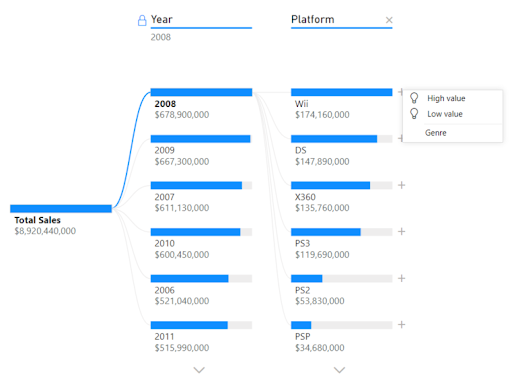
Task: Click the Year column header
Action: click(x=162, y=19)
